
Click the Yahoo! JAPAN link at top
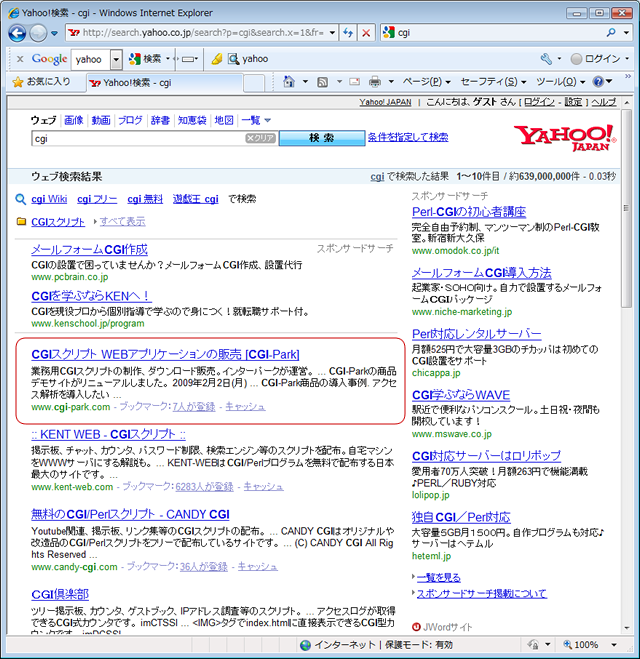385,102
